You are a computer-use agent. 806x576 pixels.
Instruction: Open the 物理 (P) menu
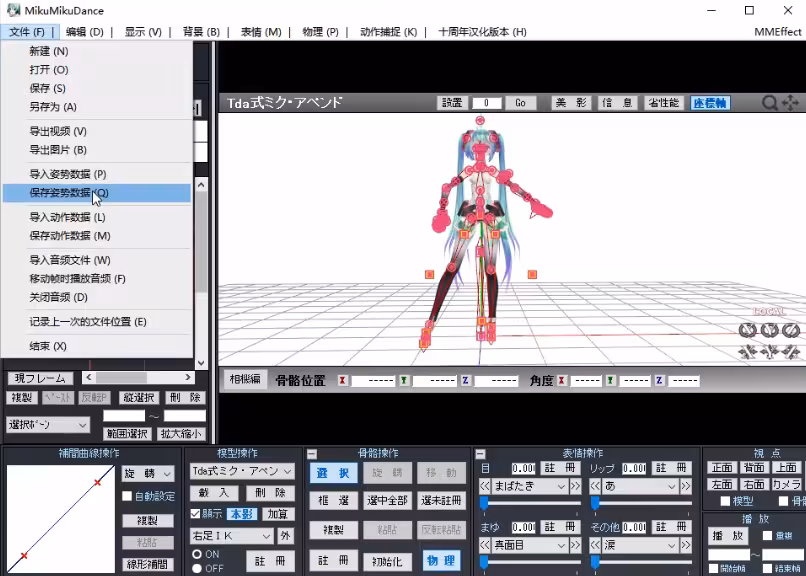pos(320,32)
